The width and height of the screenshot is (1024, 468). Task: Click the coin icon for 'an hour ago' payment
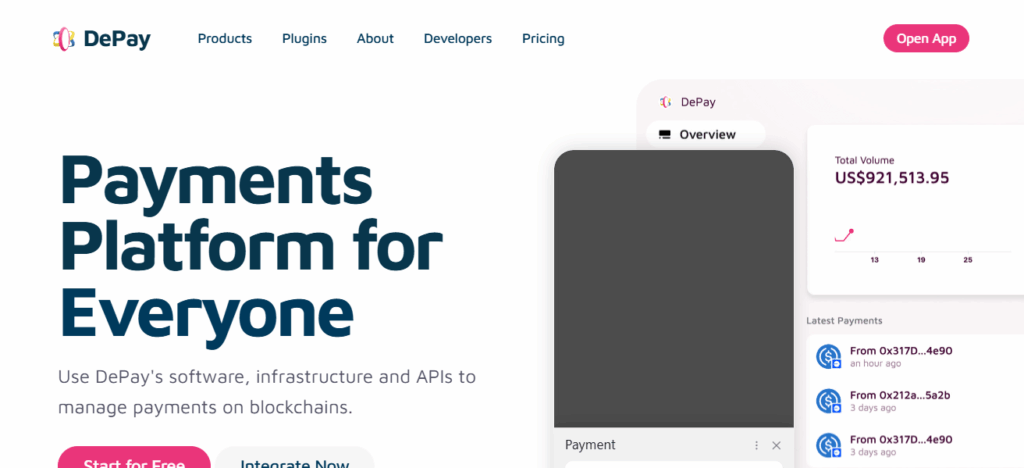pos(828,357)
